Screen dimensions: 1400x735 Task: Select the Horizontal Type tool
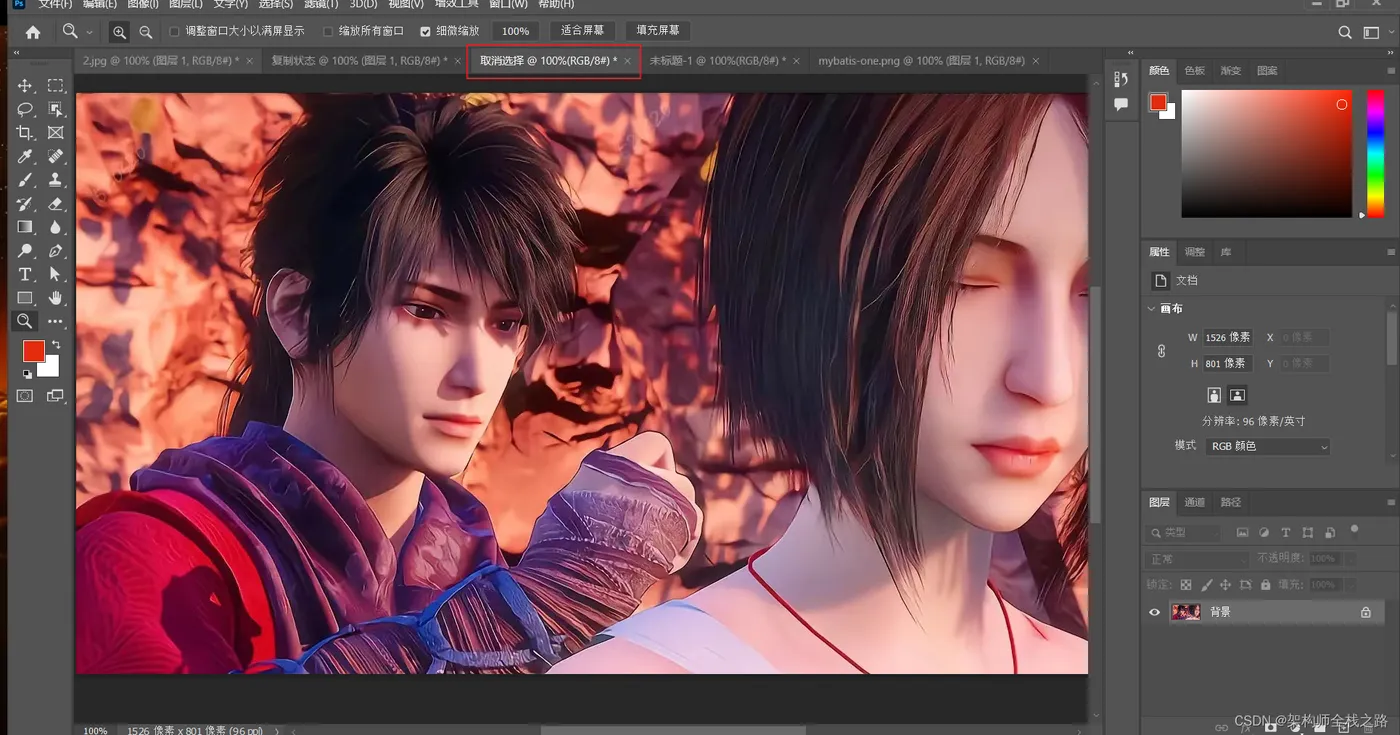pos(25,274)
